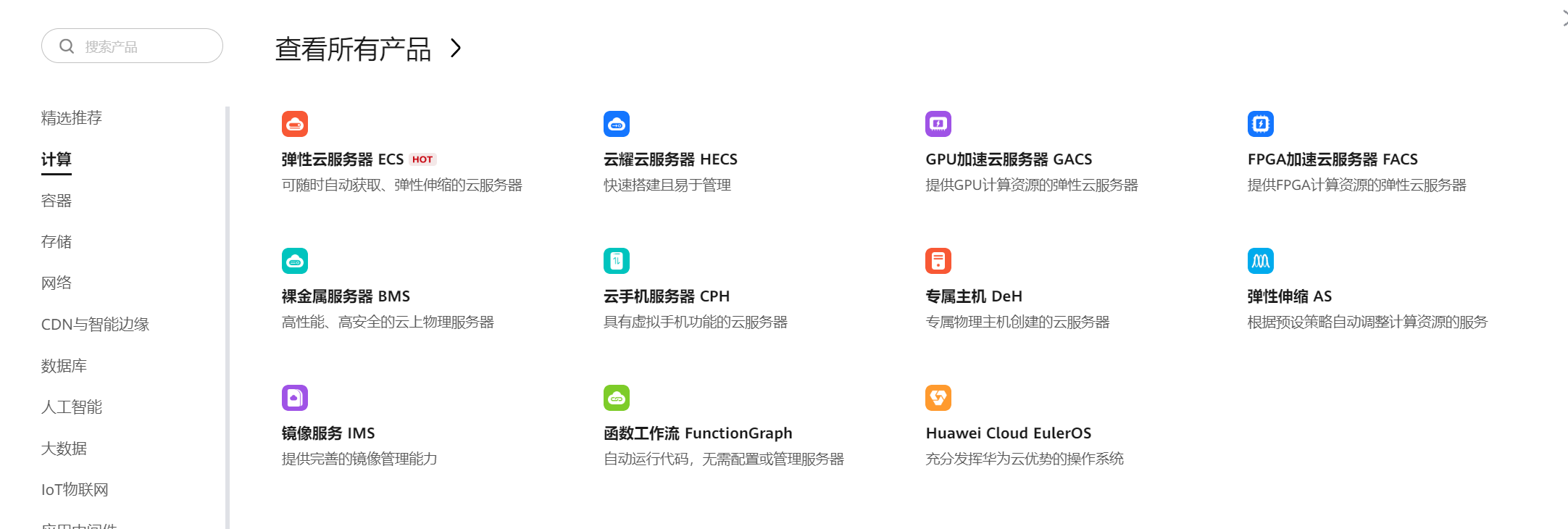Select the 计算 category tab
Viewport: 1568px width, 529px height.
(57, 159)
